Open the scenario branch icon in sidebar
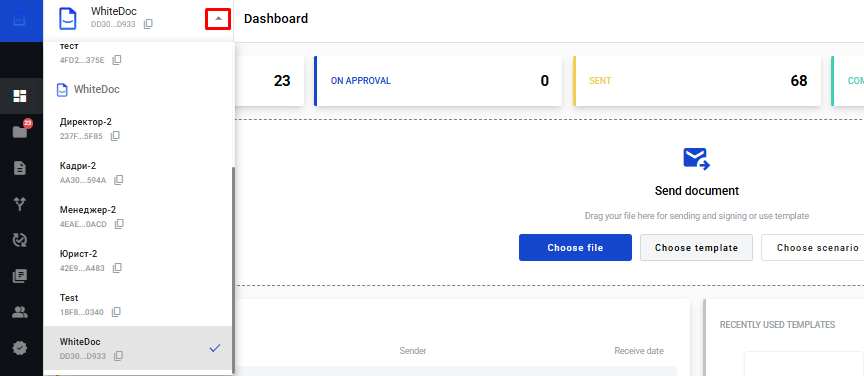This screenshot has width=864, height=376. (20, 204)
